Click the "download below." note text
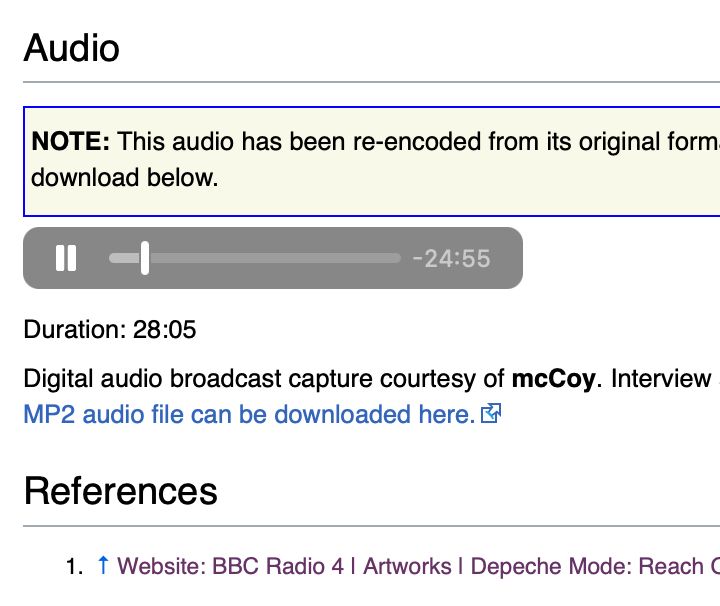This screenshot has width=720, height=606. [x=124, y=177]
